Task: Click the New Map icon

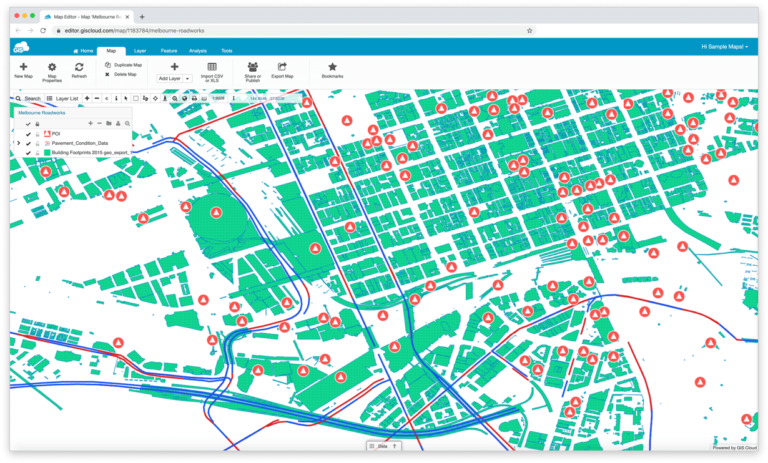Action: [x=24, y=67]
